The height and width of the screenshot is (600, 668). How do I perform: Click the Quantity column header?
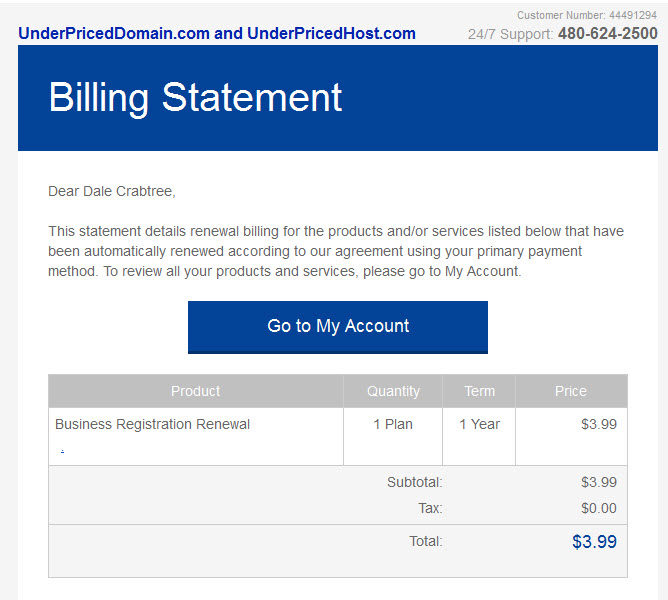click(x=393, y=391)
